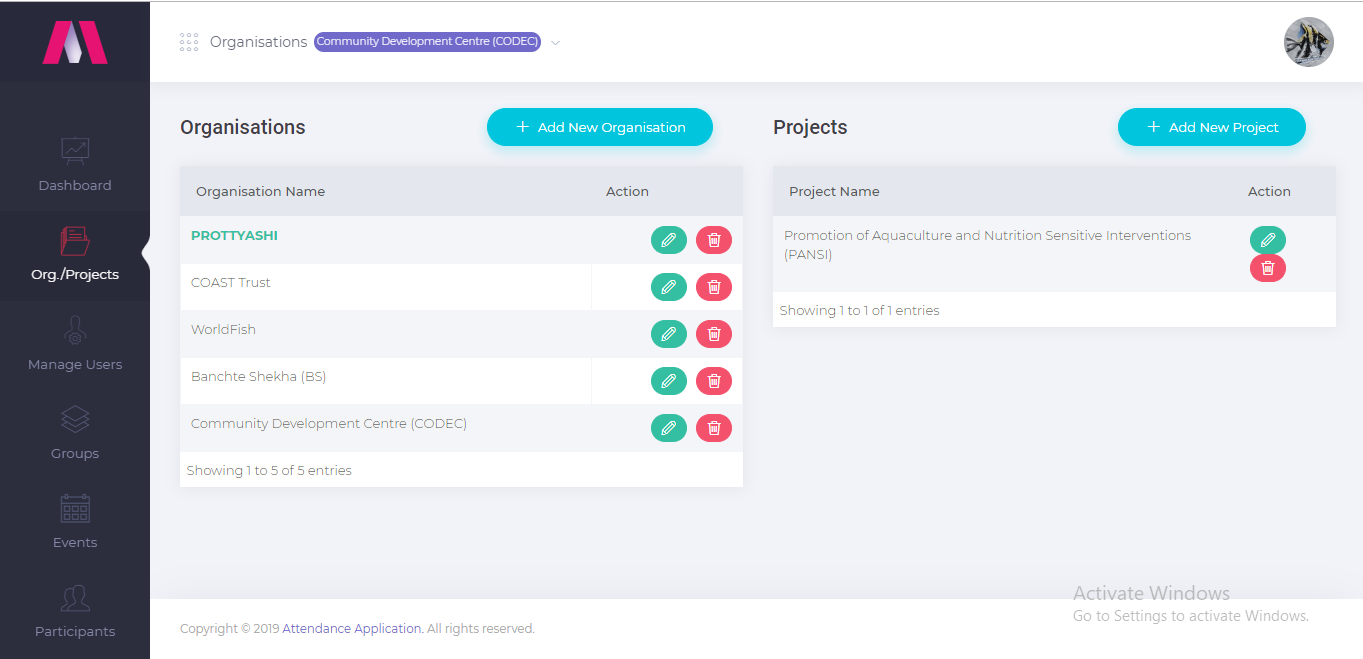This screenshot has width=1363, height=659.
Task: Click trash icon for Banchte Shekha (BS)
Action: coord(714,381)
